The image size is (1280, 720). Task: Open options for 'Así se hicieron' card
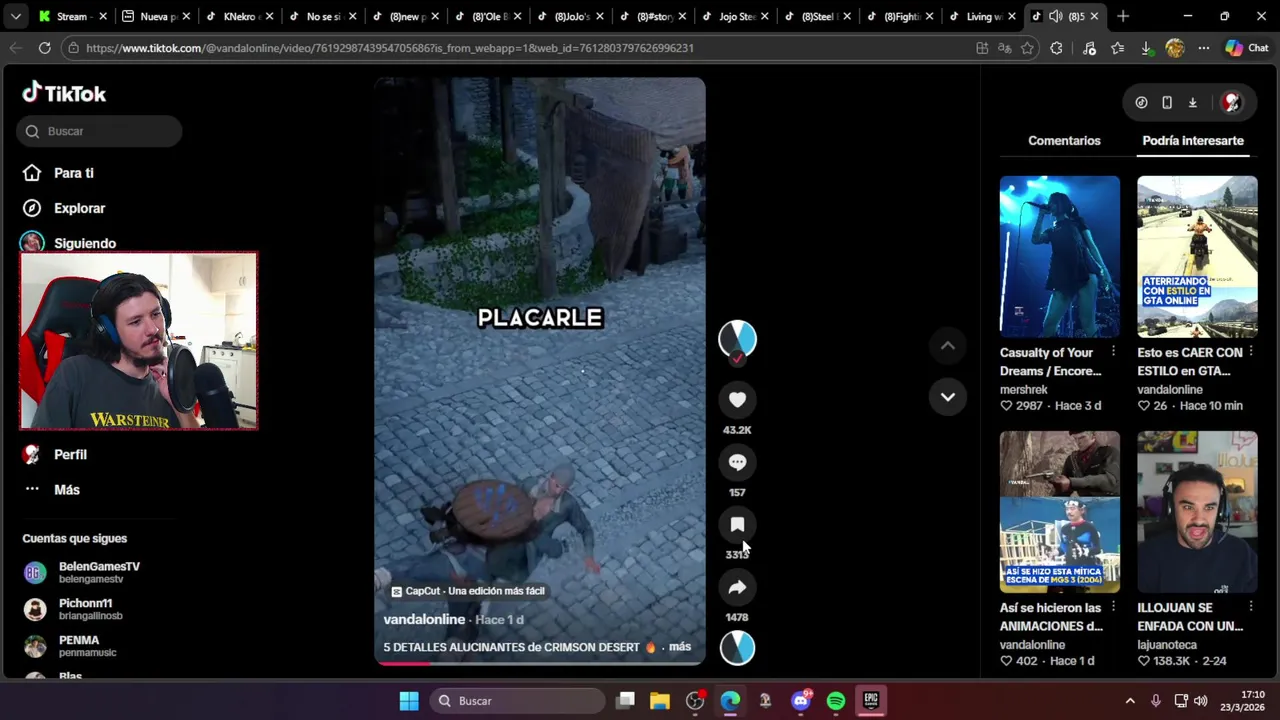pyautogui.click(x=1113, y=607)
